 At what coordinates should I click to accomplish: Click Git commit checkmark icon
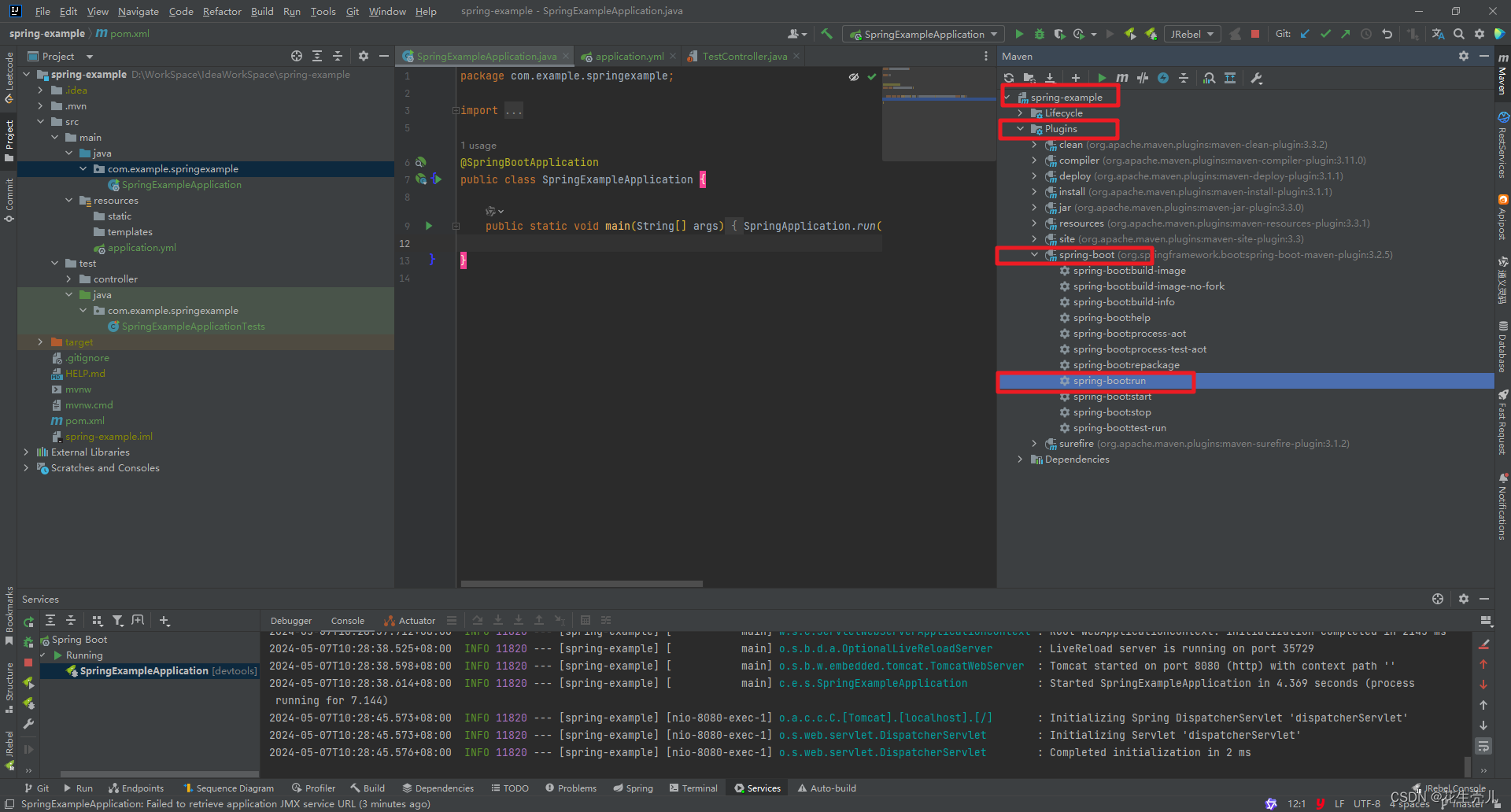1325,34
